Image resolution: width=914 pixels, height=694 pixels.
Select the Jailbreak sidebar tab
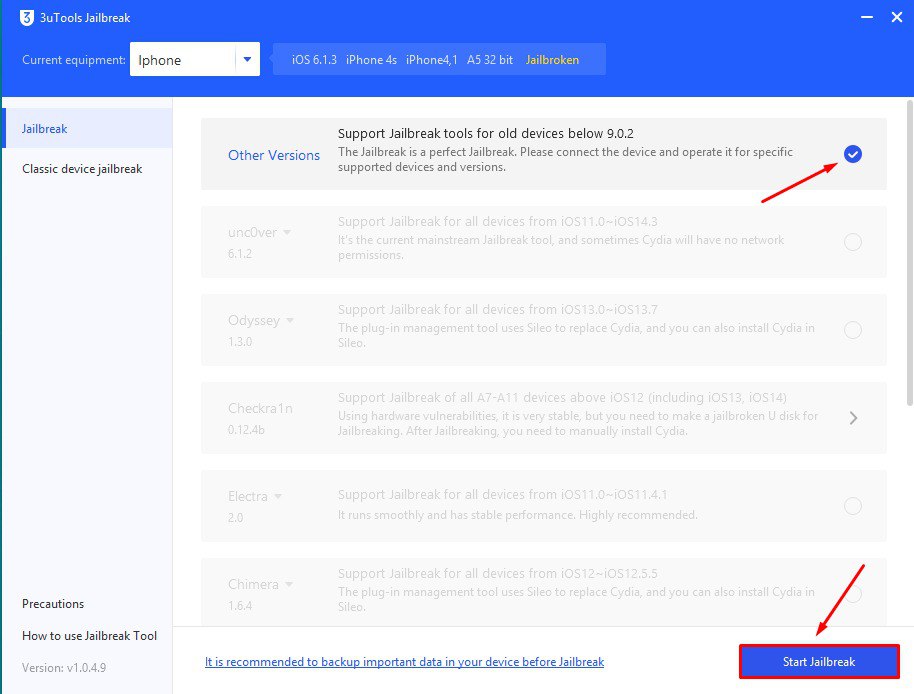[87, 128]
